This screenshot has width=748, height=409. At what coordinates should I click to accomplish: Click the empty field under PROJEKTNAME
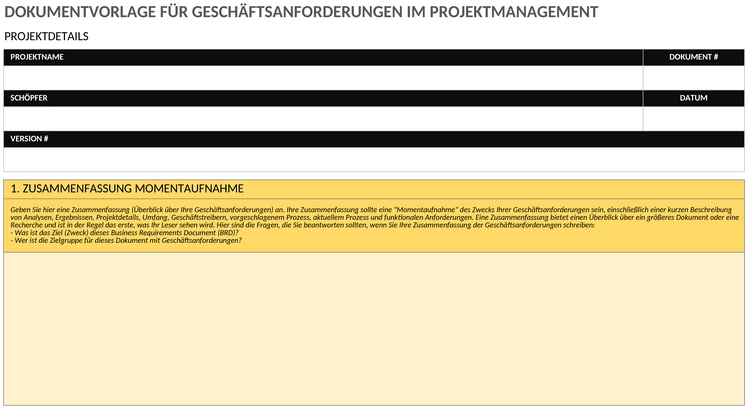point(323,78)
